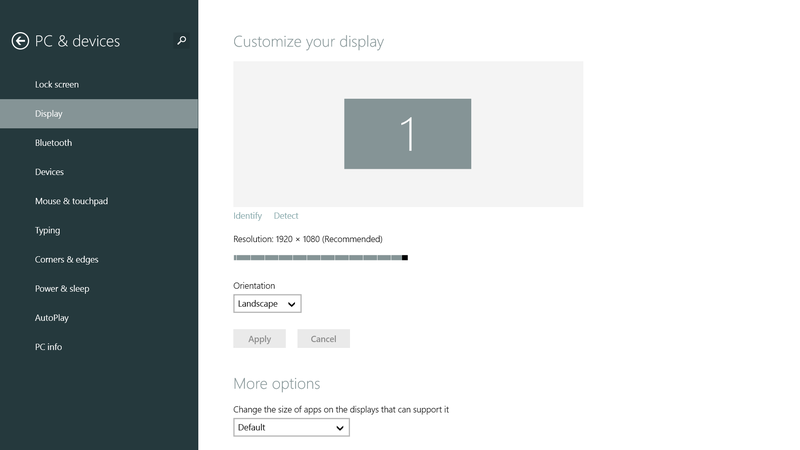Click the Identify link
800x450 pixels.
pyautogui.click(x=247, y=216)
